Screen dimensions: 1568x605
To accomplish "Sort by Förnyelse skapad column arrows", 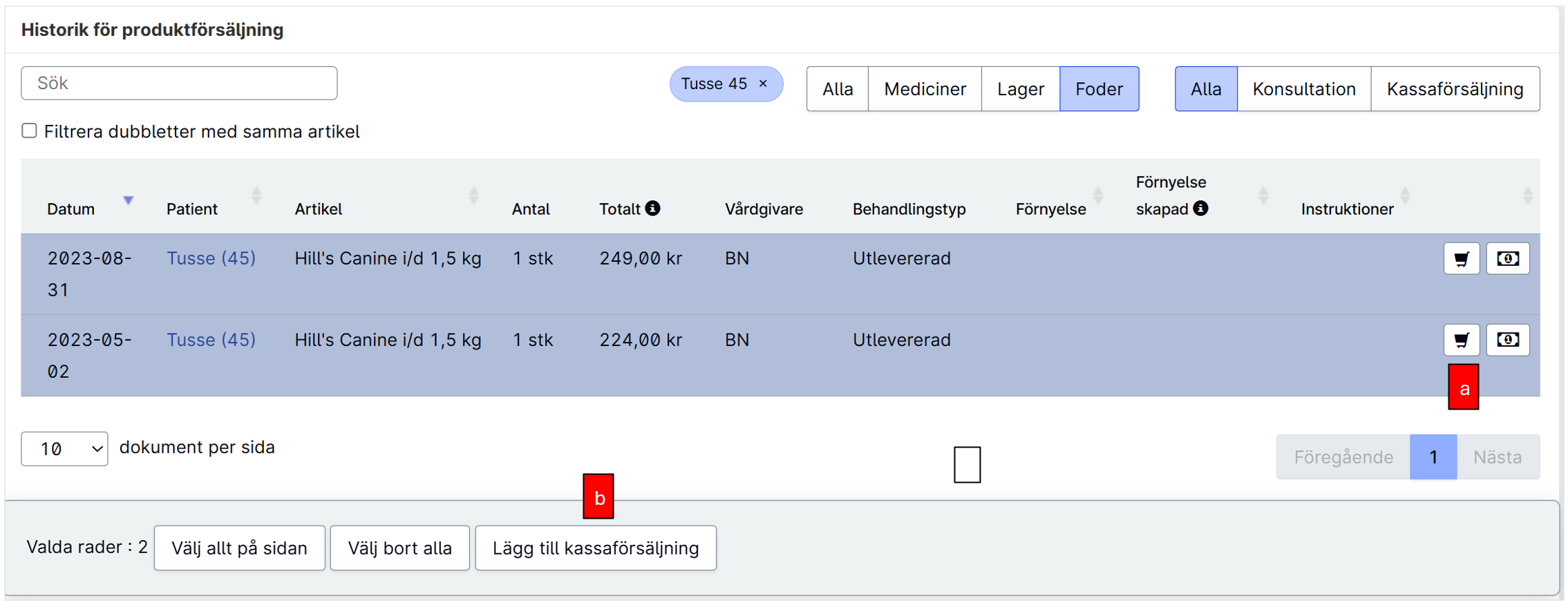I will [x=1263, y=196].
